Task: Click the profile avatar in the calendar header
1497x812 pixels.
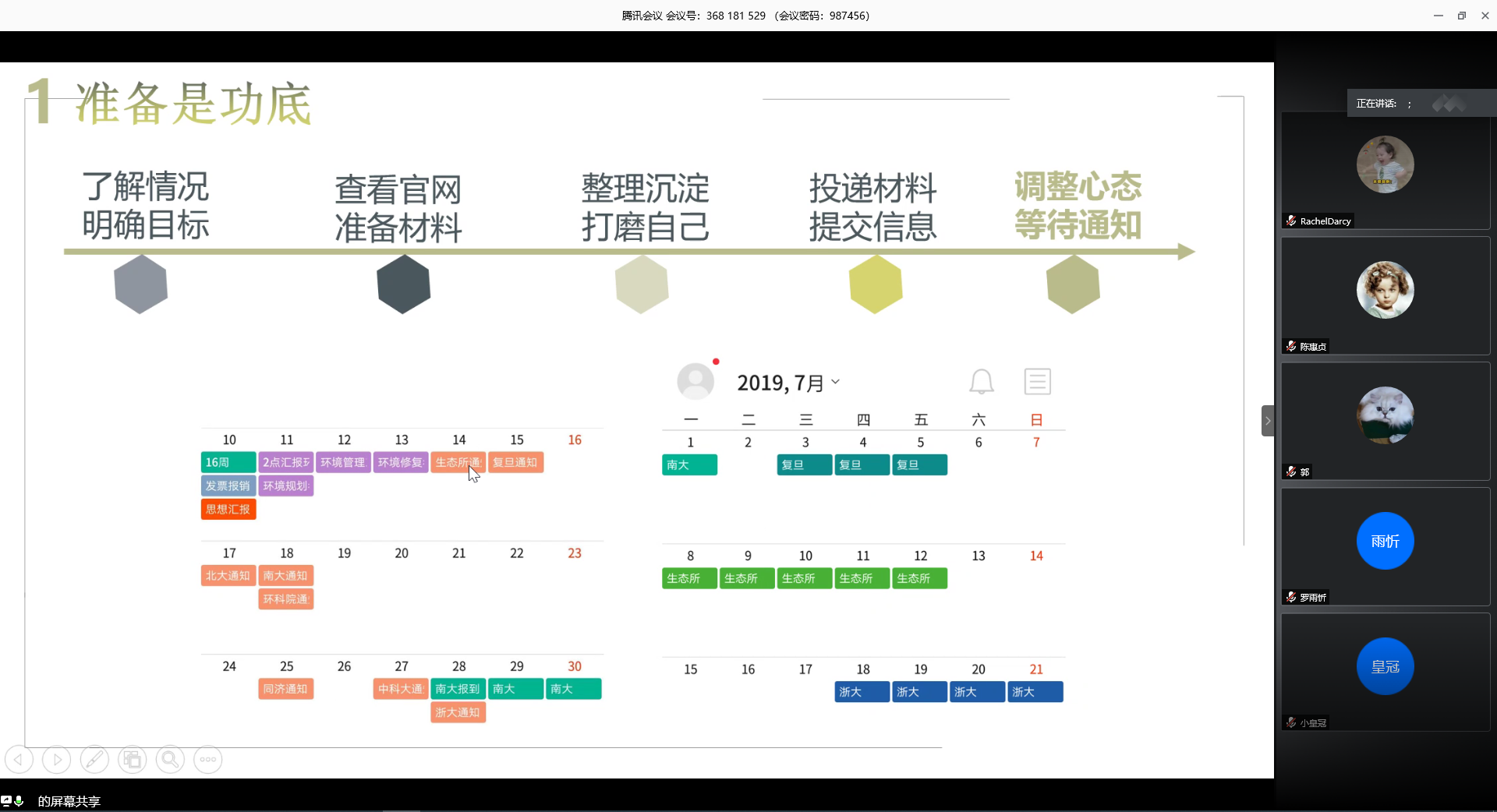Action: 695,382
